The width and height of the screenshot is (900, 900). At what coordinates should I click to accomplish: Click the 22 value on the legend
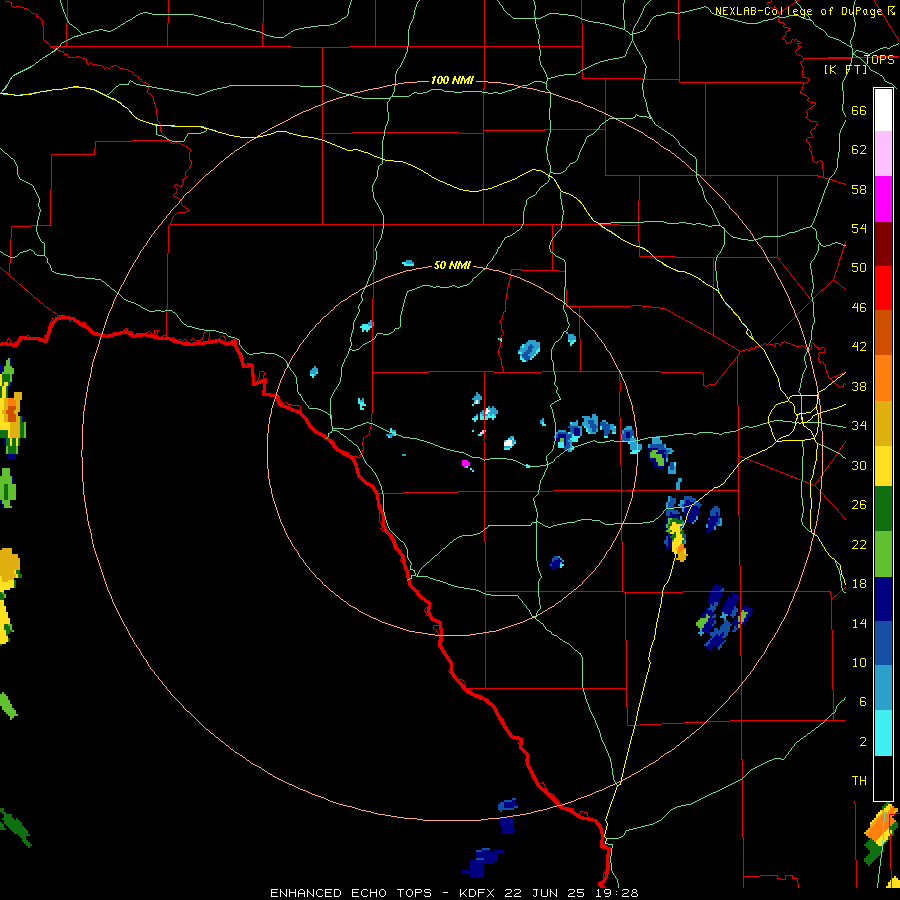[859, 545]
